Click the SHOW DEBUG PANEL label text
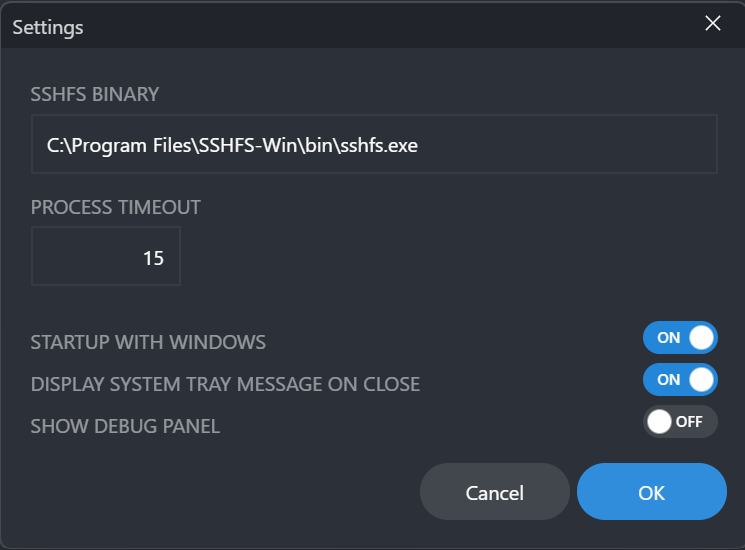Image resolution: width=745 pixels, height=550 pixels. click(x=125, y=426)
